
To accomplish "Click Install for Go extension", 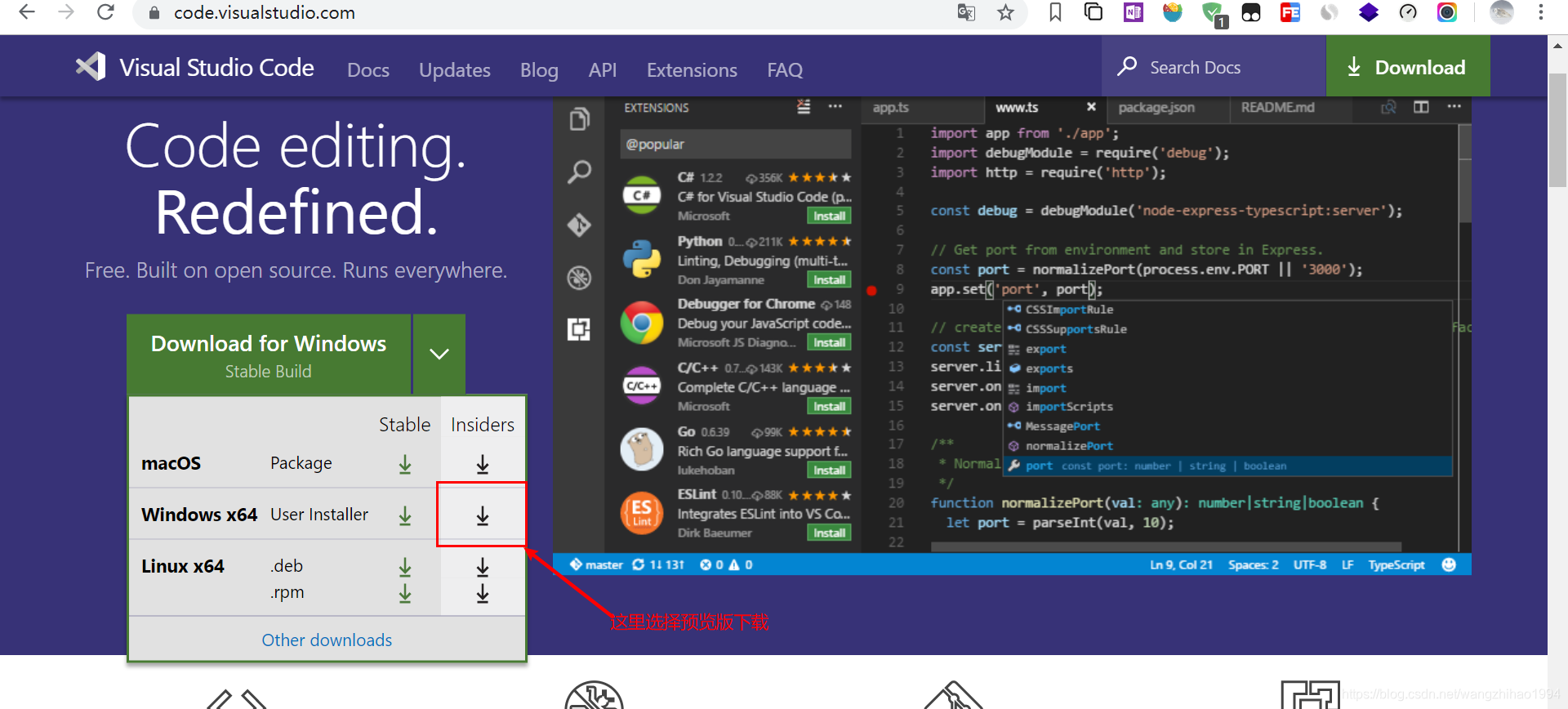I will tap(829, 470).
